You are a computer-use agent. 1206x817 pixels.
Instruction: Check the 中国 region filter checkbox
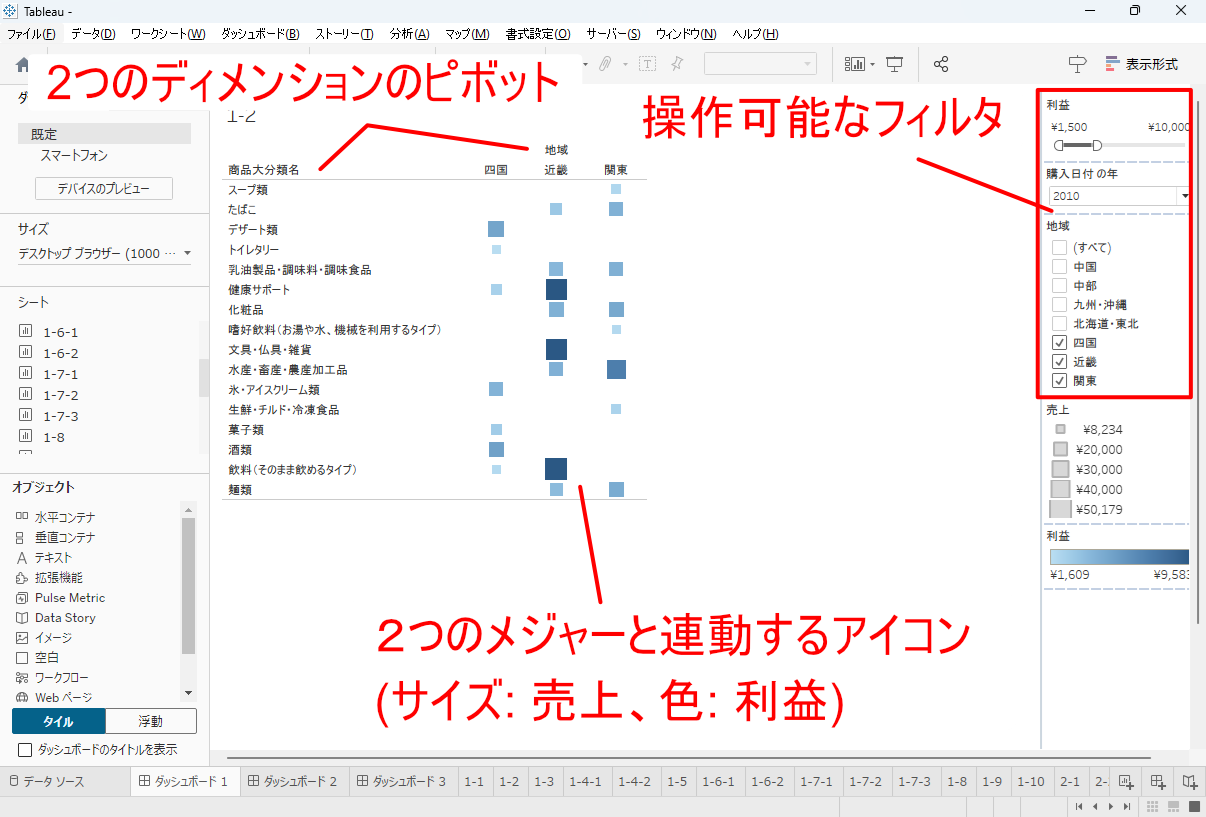(1059, 266)
